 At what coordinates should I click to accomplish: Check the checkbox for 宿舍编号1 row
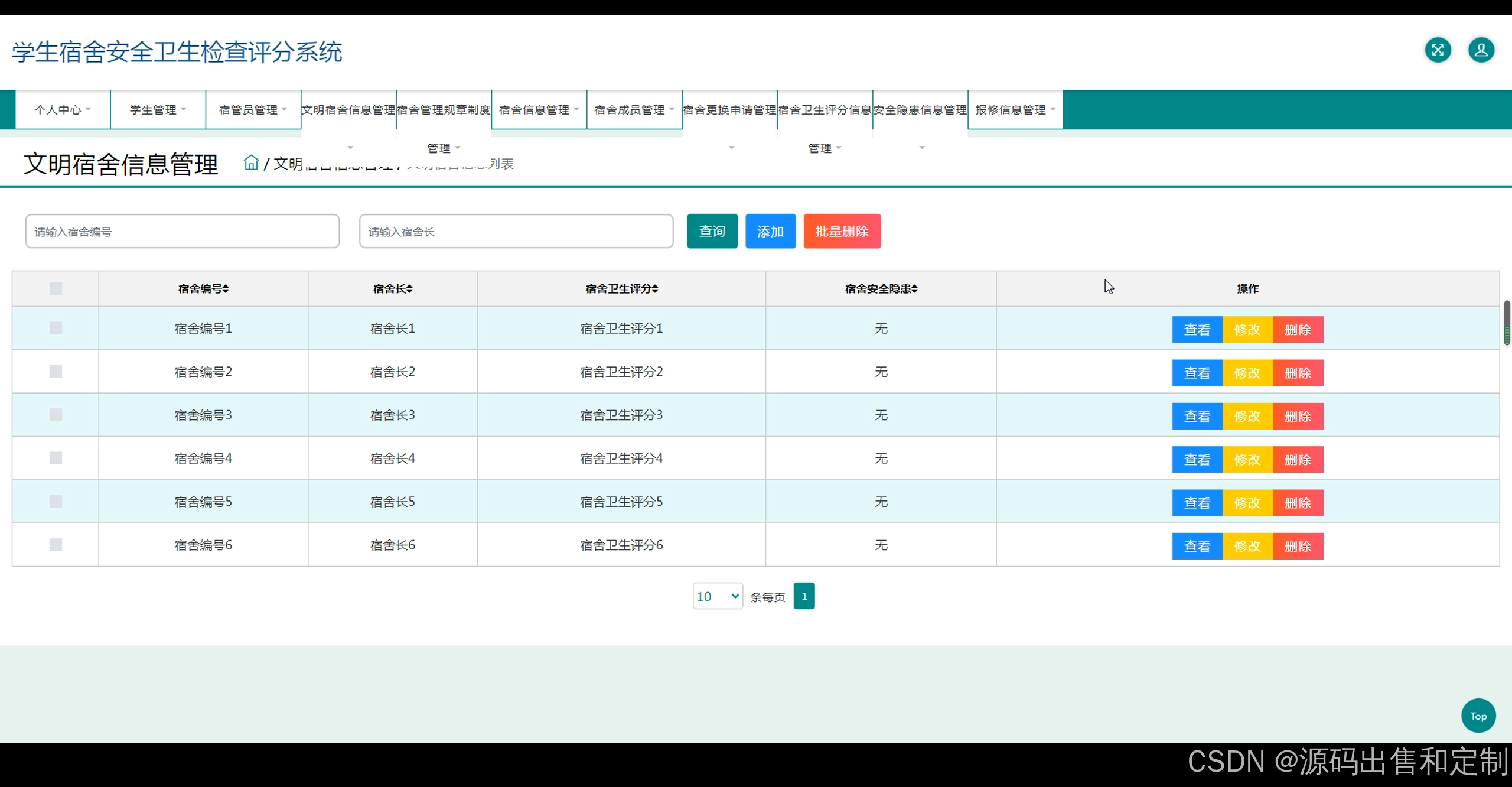pos(56,328)
